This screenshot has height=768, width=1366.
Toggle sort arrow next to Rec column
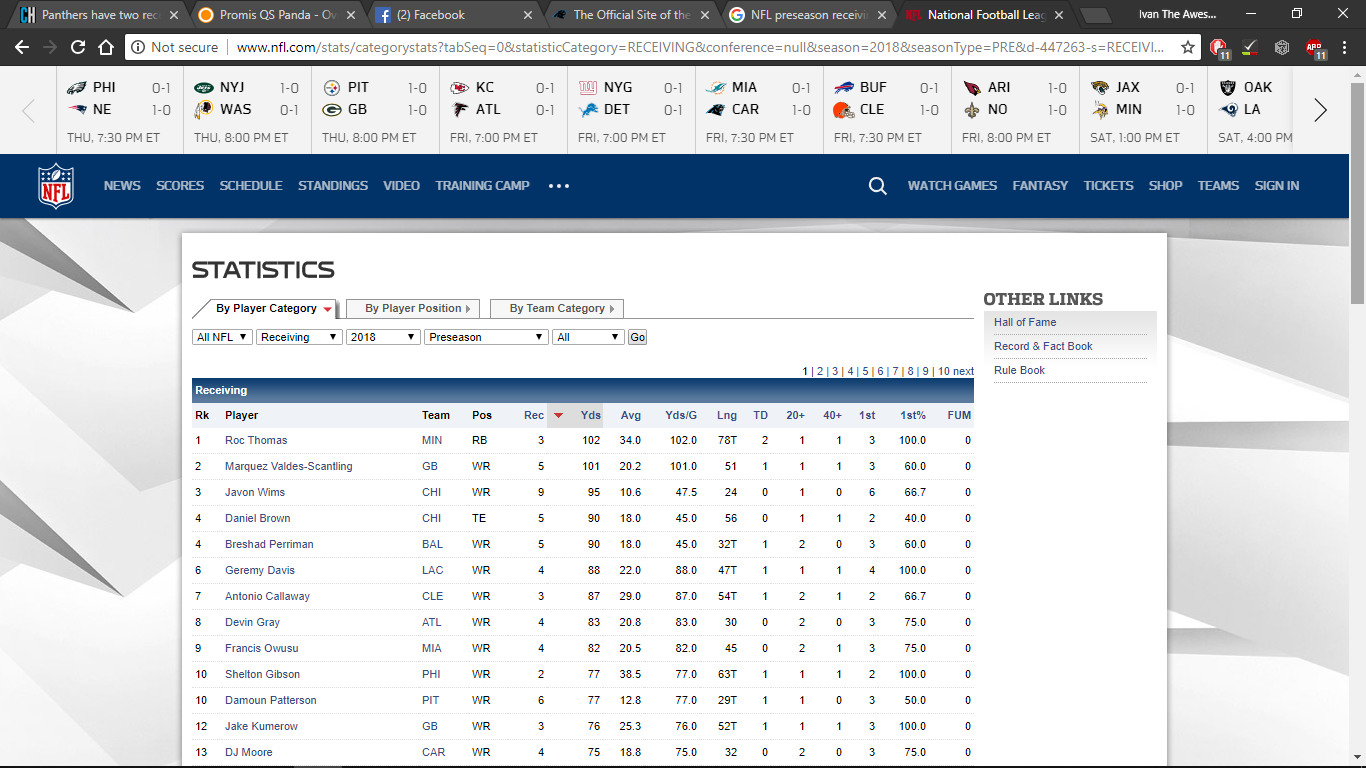pyautogui.click(x=558, y=416)
